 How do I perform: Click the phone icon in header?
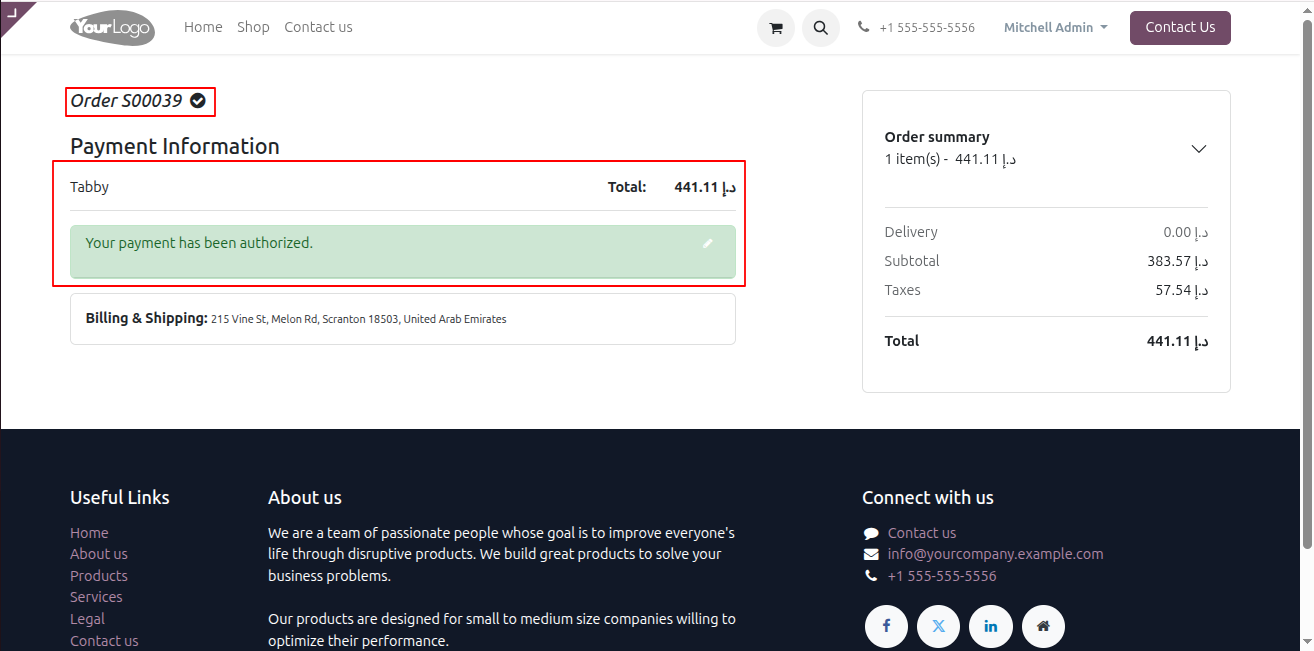[x=863, y=27]
